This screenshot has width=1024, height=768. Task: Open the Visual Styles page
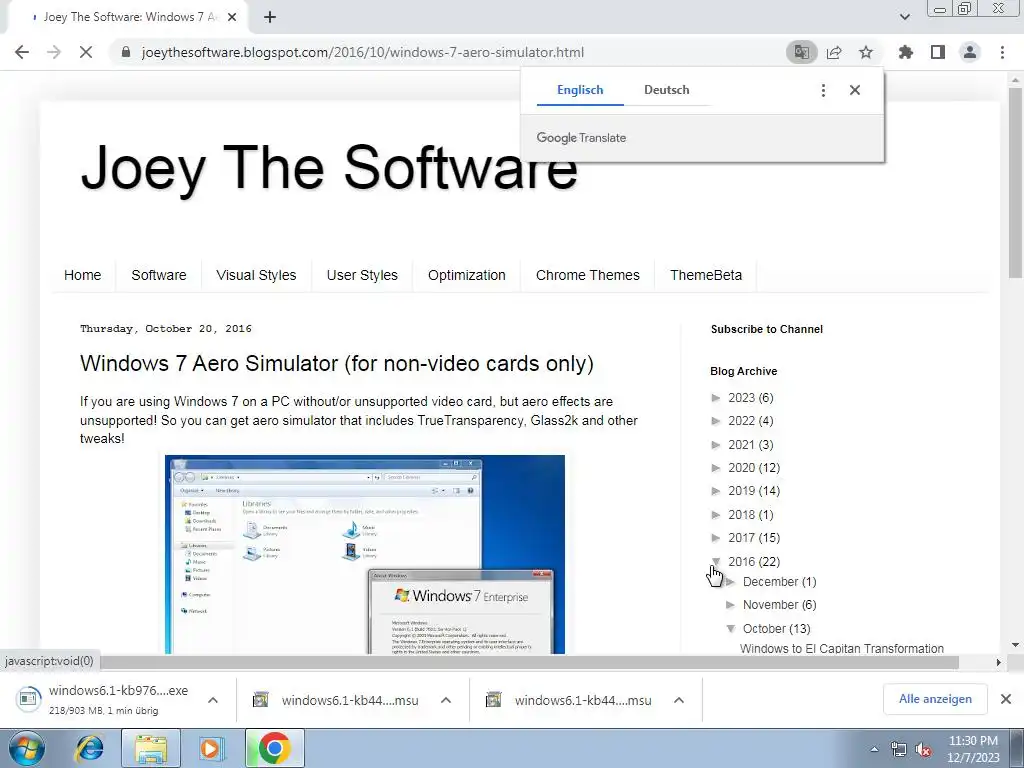(x=256, y=275)
